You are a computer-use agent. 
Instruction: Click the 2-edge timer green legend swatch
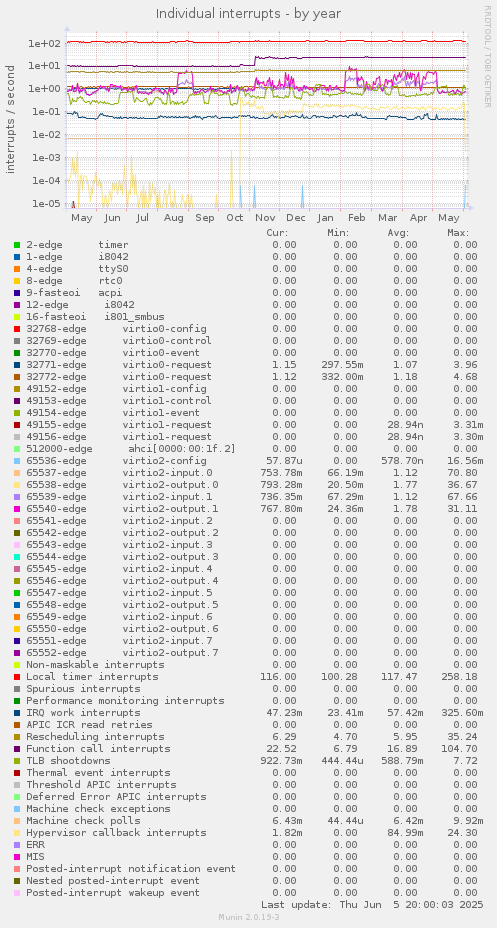[x=17, y=244]
